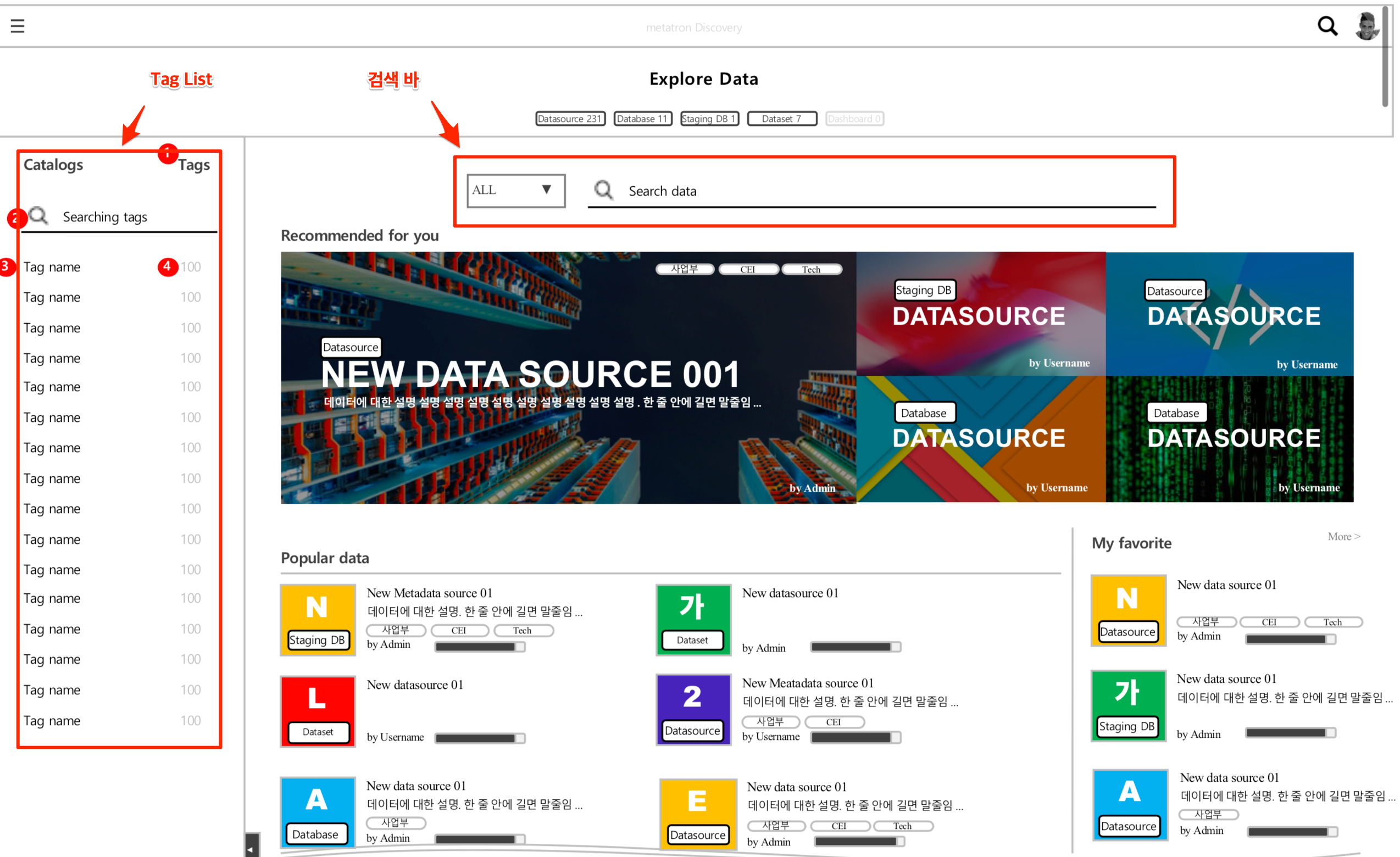1400x857 pixels.
Task: Switch to the Tags tab
Action: click(x=194, y=165)
